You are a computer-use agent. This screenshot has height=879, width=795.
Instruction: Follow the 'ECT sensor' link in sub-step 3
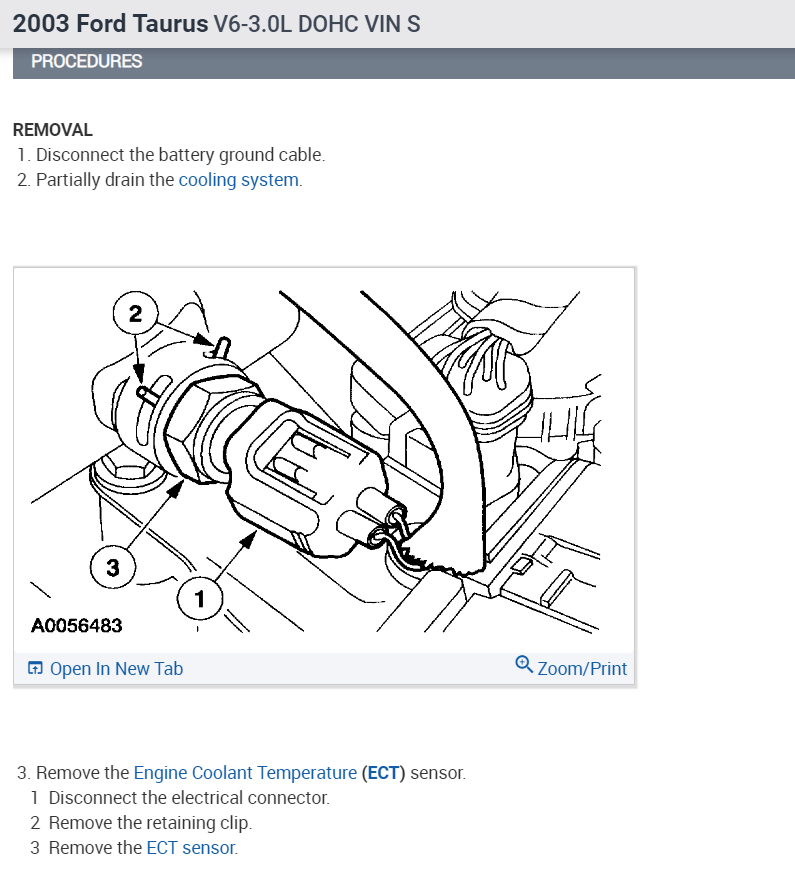click(191, 848)
